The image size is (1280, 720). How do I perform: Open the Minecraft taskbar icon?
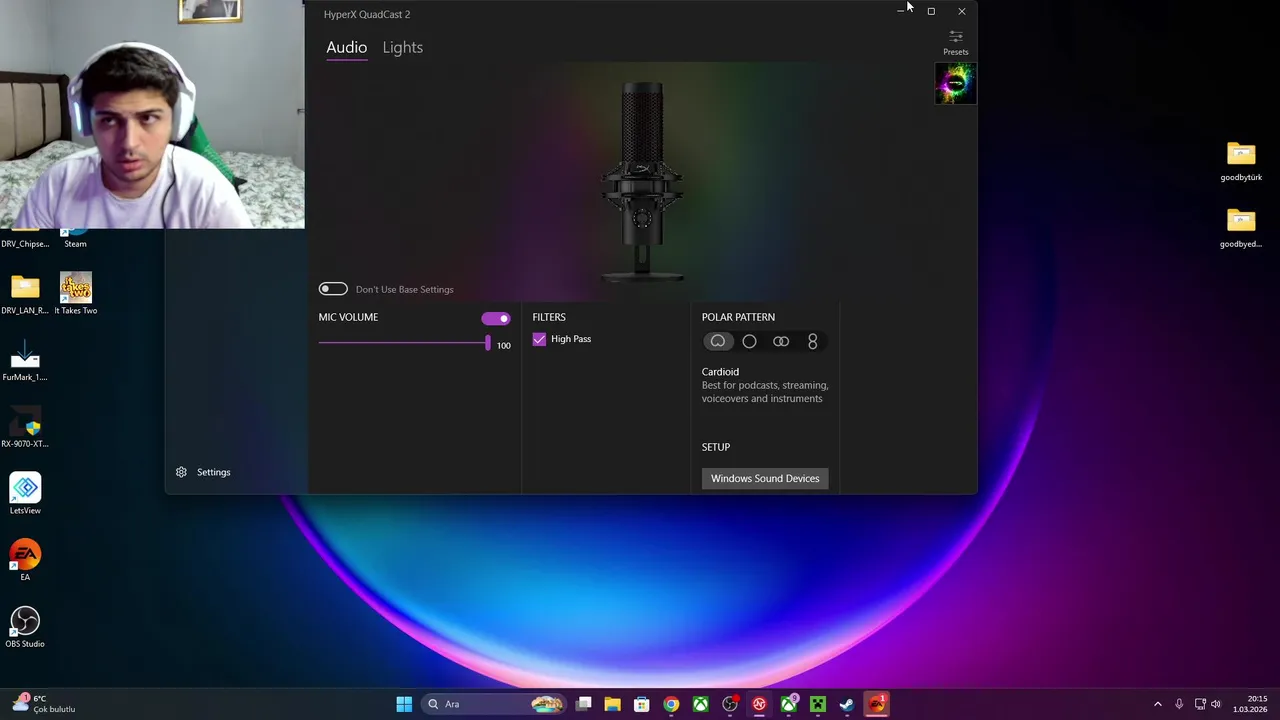click(x=818, y=704)
